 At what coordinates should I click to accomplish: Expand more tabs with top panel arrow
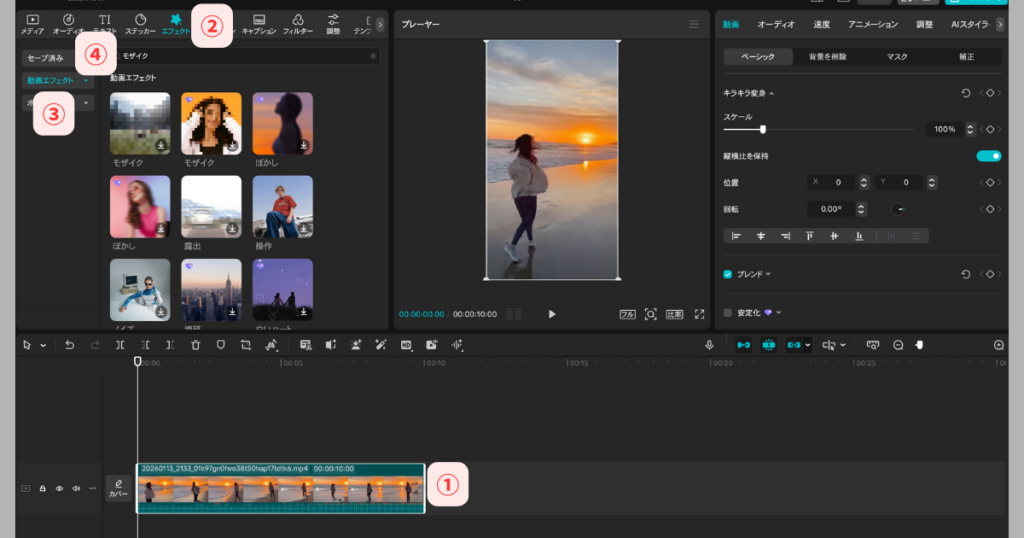point(379,23)
